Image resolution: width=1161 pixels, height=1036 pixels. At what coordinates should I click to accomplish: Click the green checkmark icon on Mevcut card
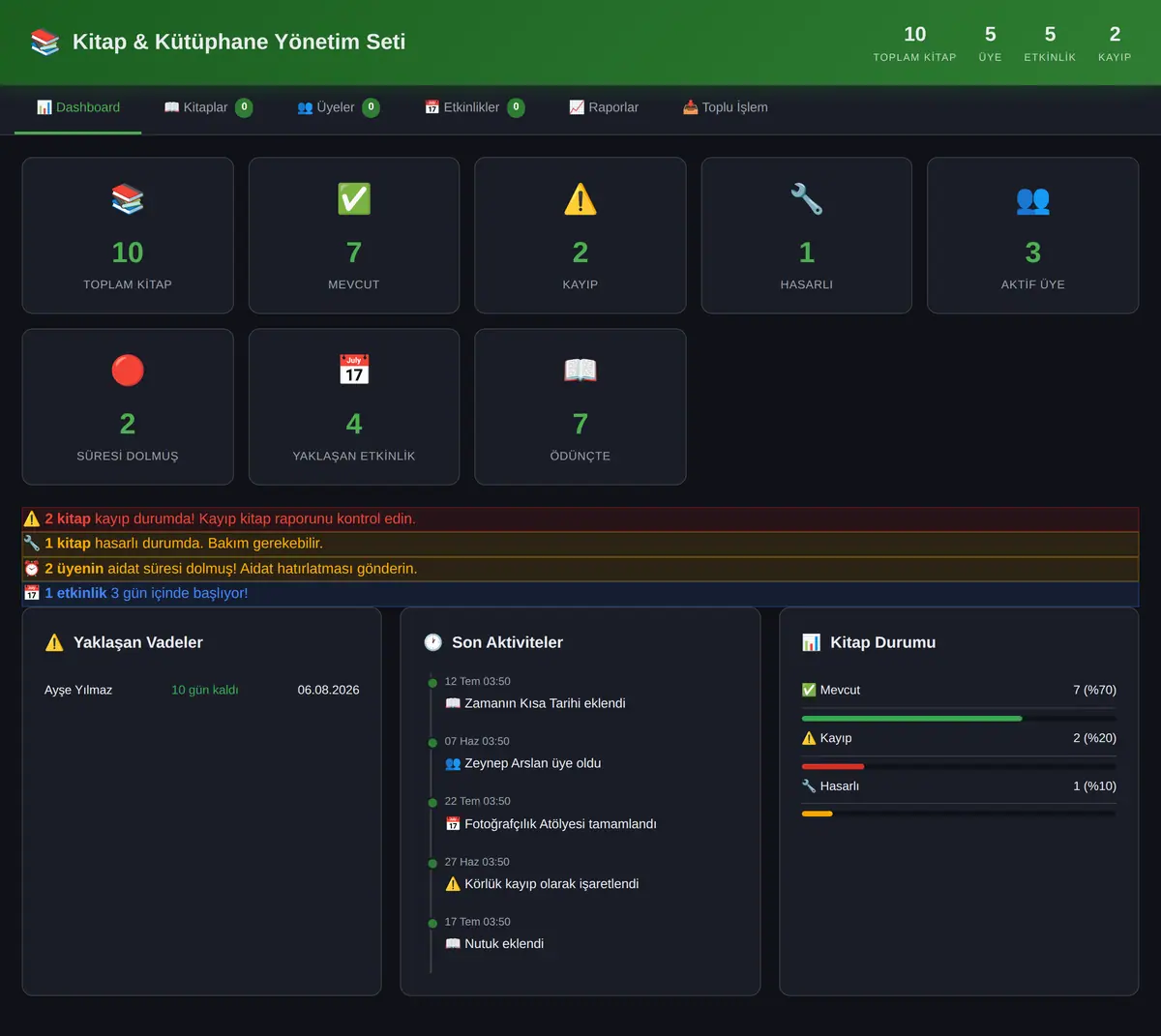click(x=354, y=199)
